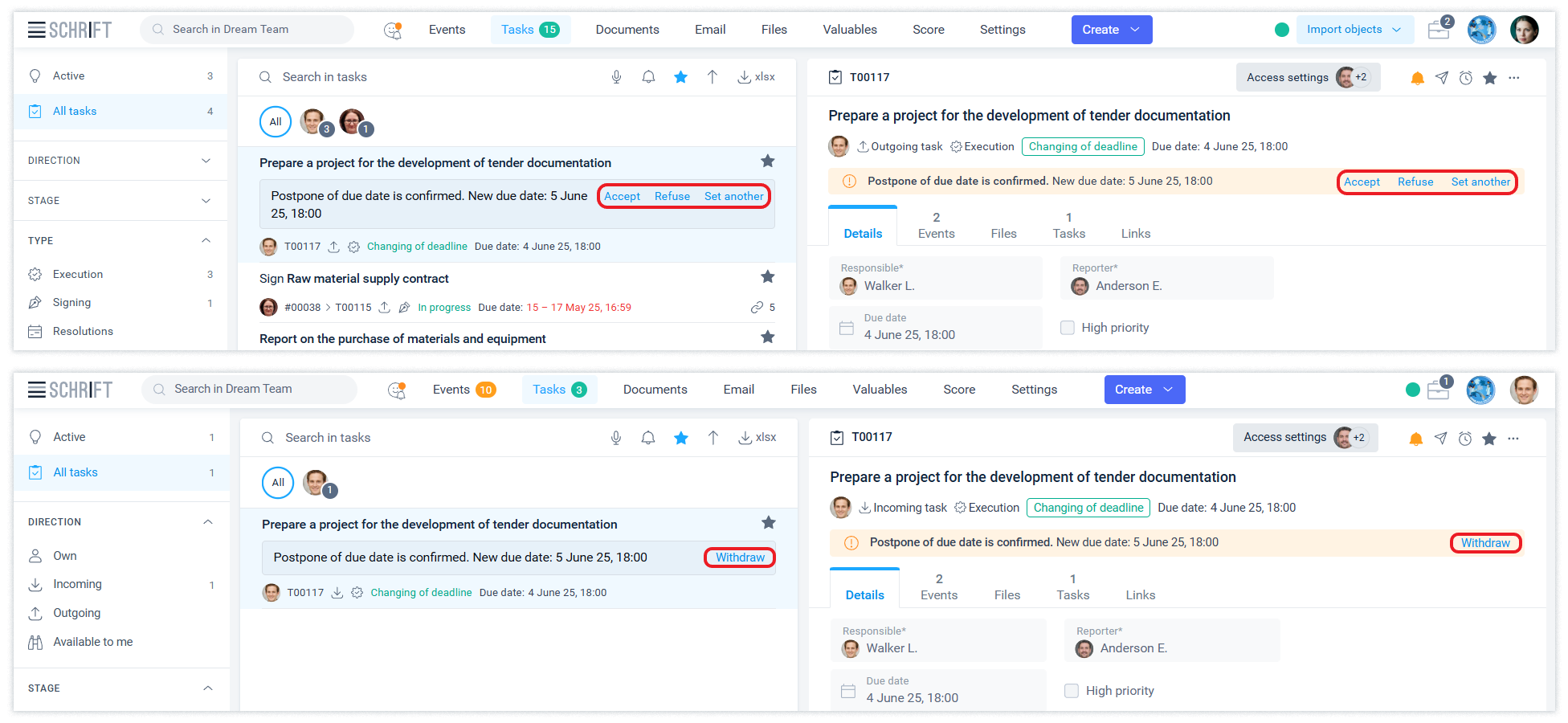The width and height of the screenshot is (1568, 723).
Task: Toggle star on Sign Raw material supply contract
Action: [768, 277]
